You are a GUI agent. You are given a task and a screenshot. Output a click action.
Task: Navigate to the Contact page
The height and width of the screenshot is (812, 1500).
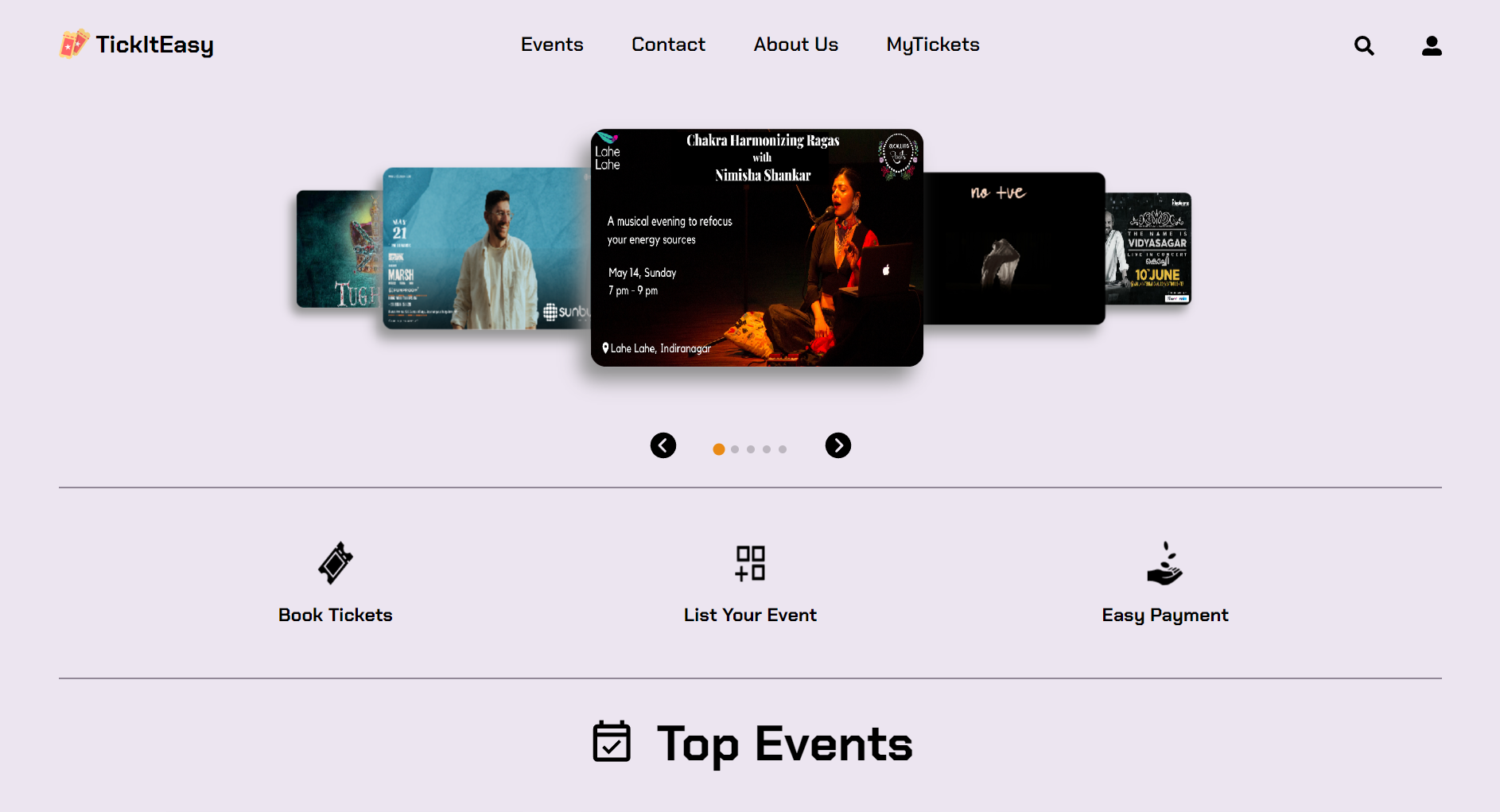tap(668, 45)
